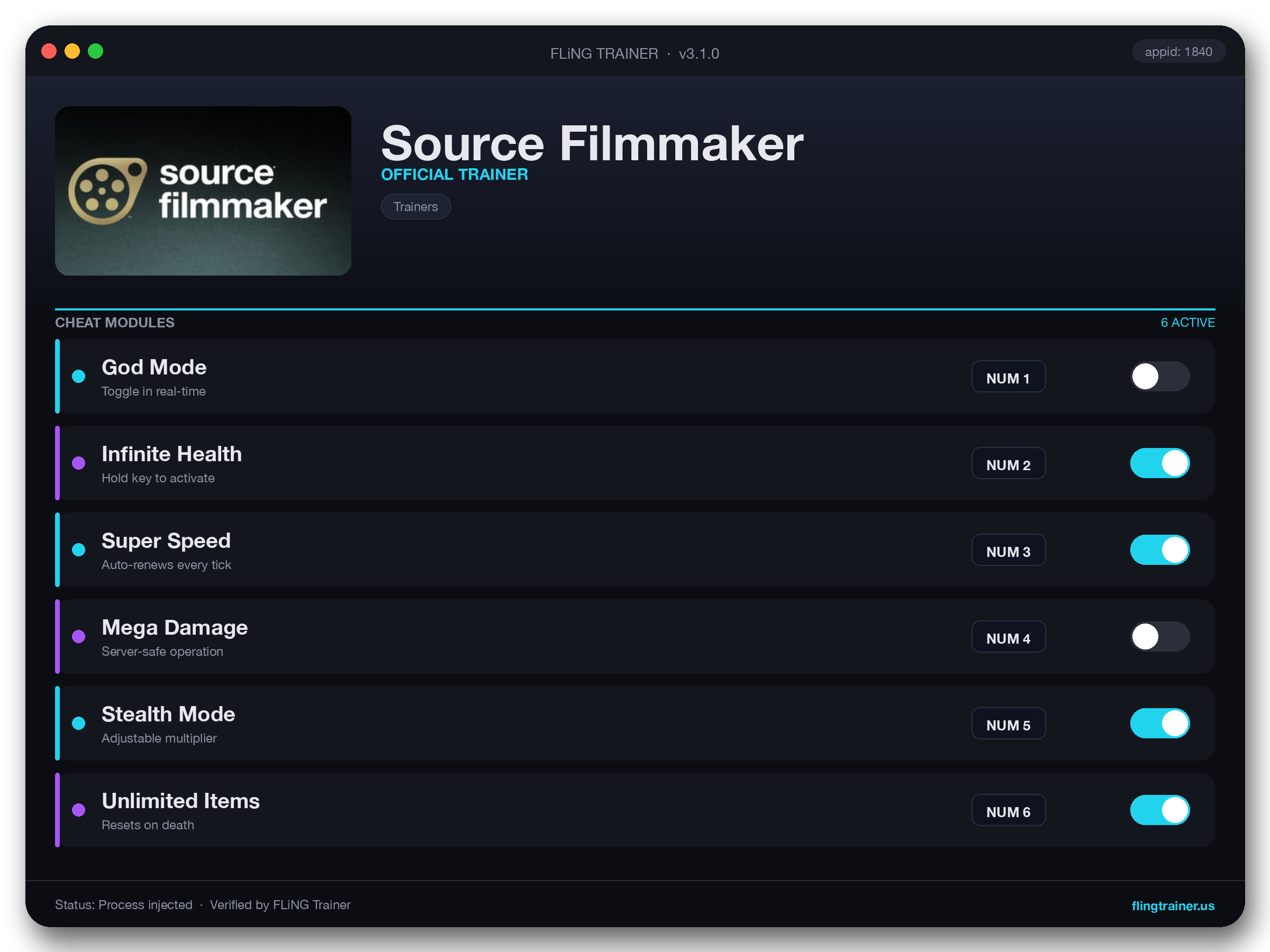1270x952 pixels.
Task: Click 'Server-safe operation' description
Action: pyautogui.click(x=162, y=651)
